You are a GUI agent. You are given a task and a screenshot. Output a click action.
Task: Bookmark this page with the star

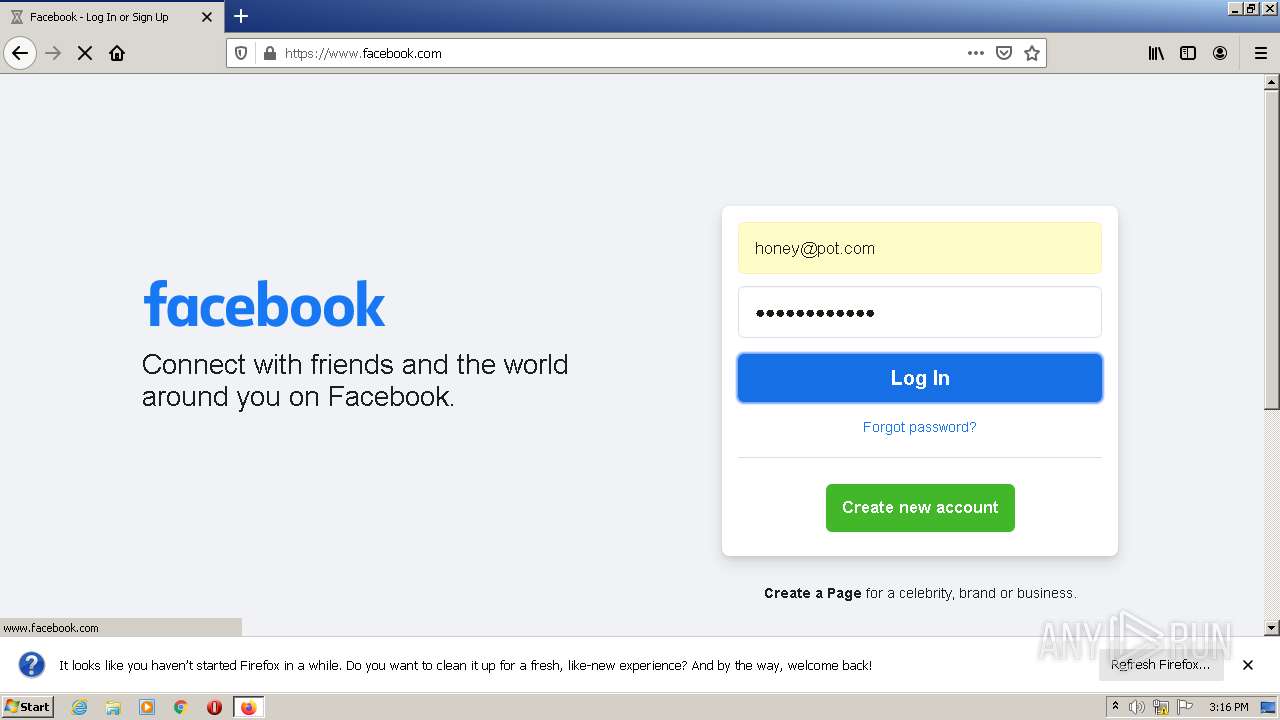[1032, 53]
